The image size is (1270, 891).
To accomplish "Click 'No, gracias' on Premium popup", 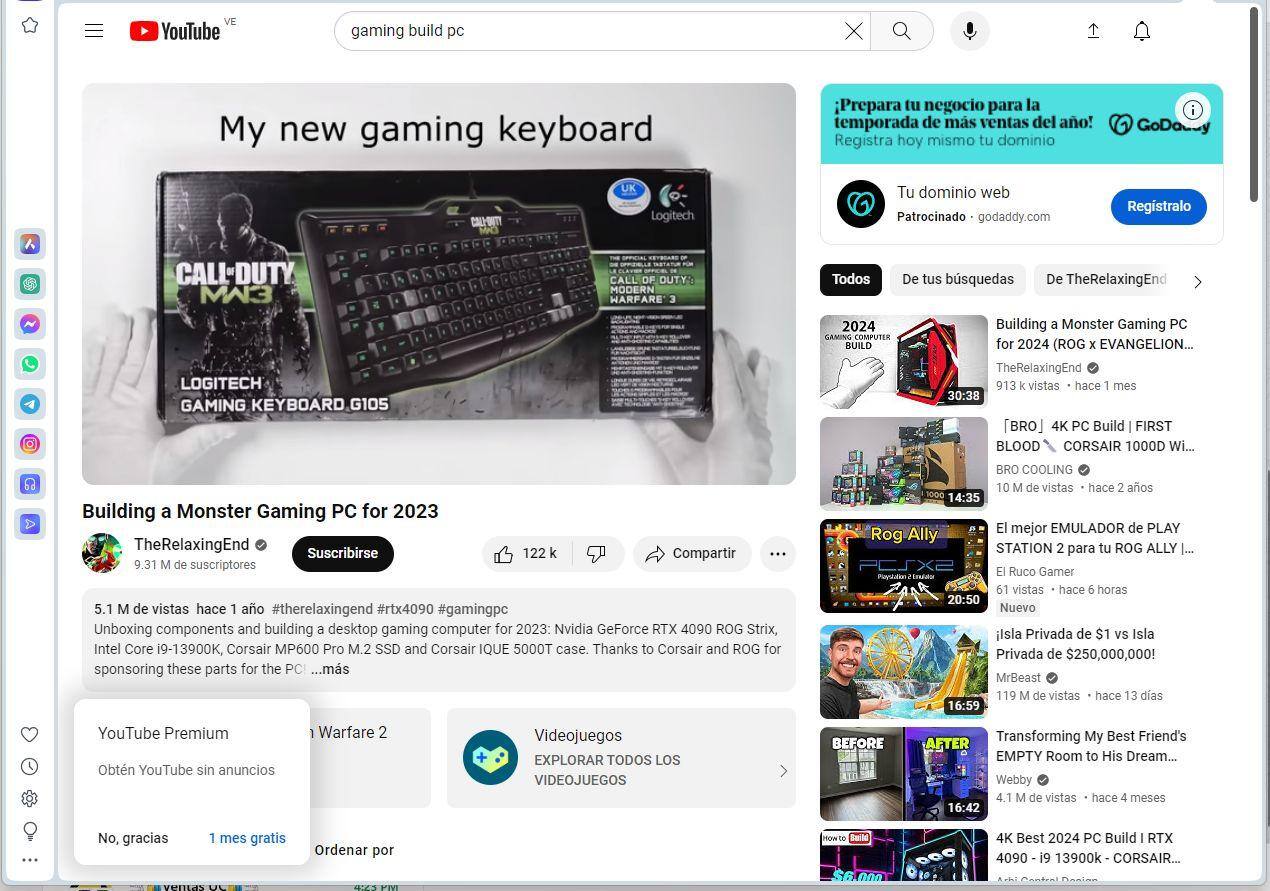I will pos(133,838).
